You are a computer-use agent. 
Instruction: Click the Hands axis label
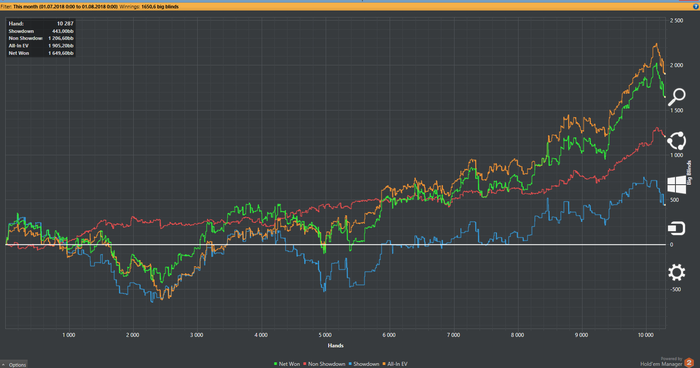336,345
